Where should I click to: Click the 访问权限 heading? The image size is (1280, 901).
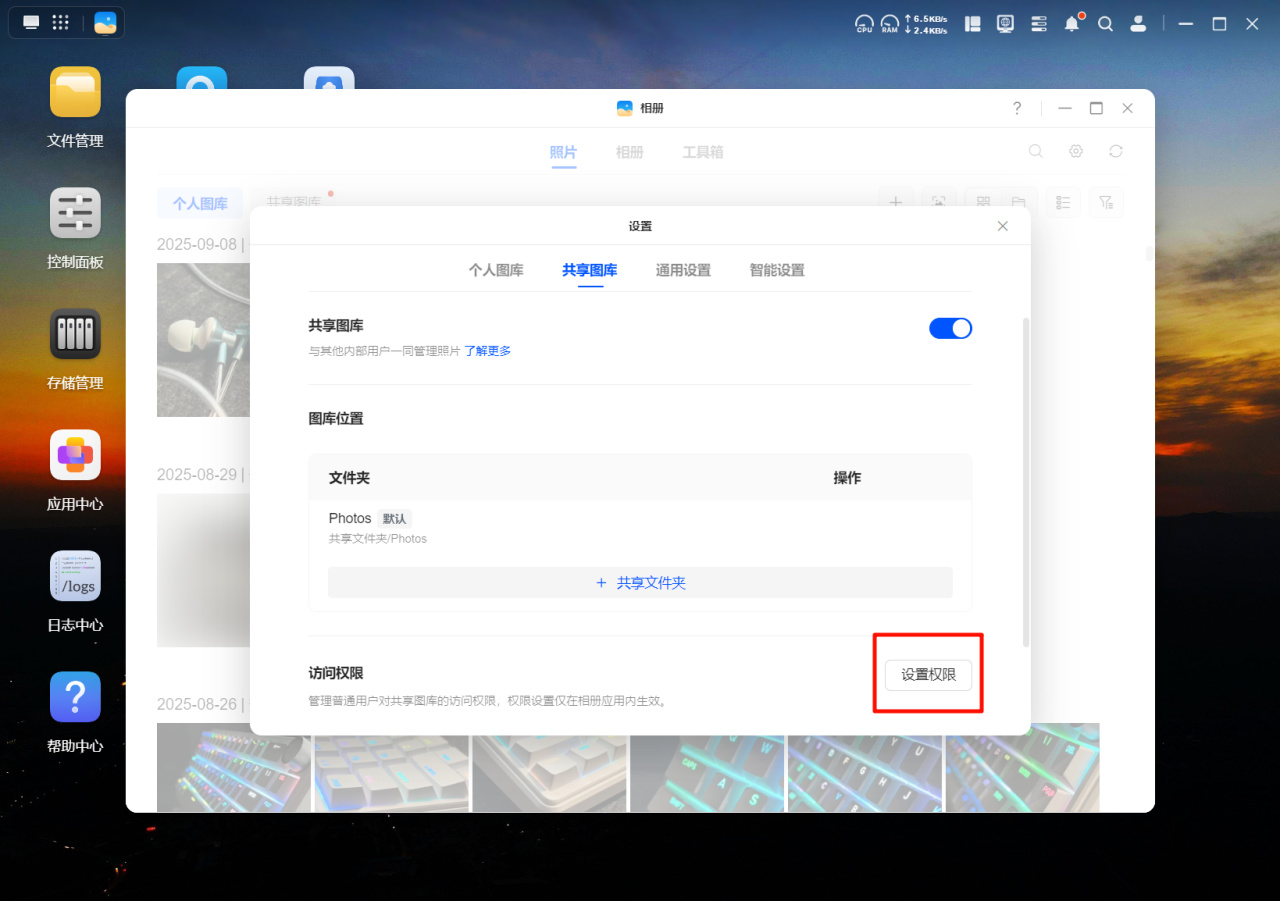[336, 674]
